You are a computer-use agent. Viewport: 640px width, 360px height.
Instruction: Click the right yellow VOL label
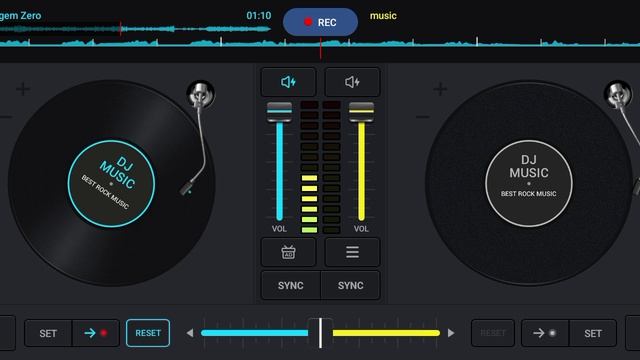click(361, 229)
